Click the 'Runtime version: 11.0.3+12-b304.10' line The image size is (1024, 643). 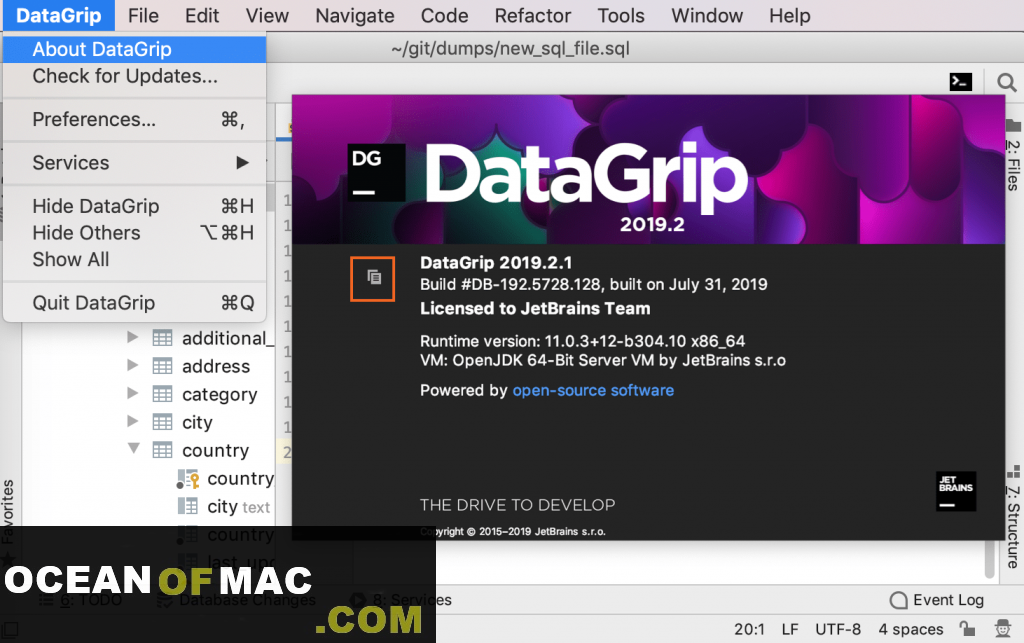tap(583, 341)
